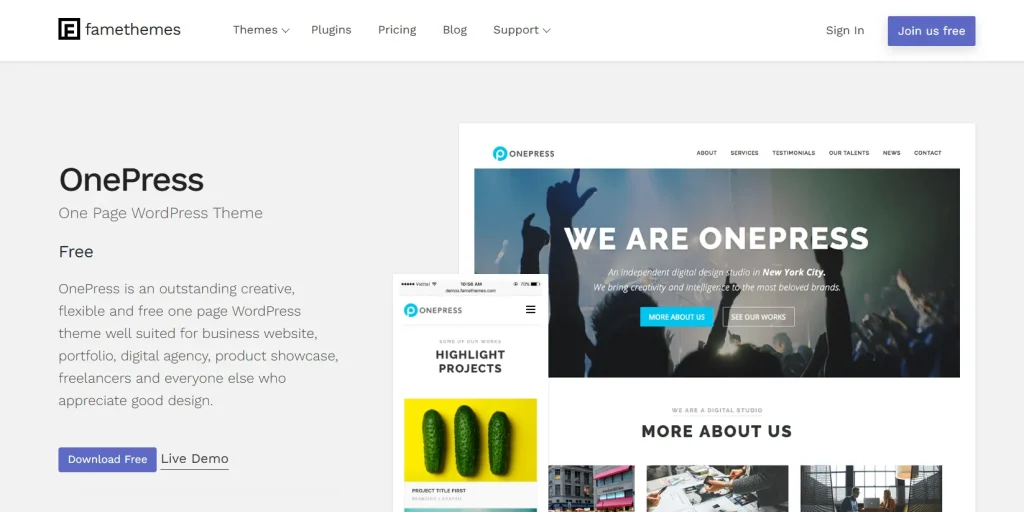
Task: Click the OnePress logo in desktop preview
Action: tap(523, 153)
